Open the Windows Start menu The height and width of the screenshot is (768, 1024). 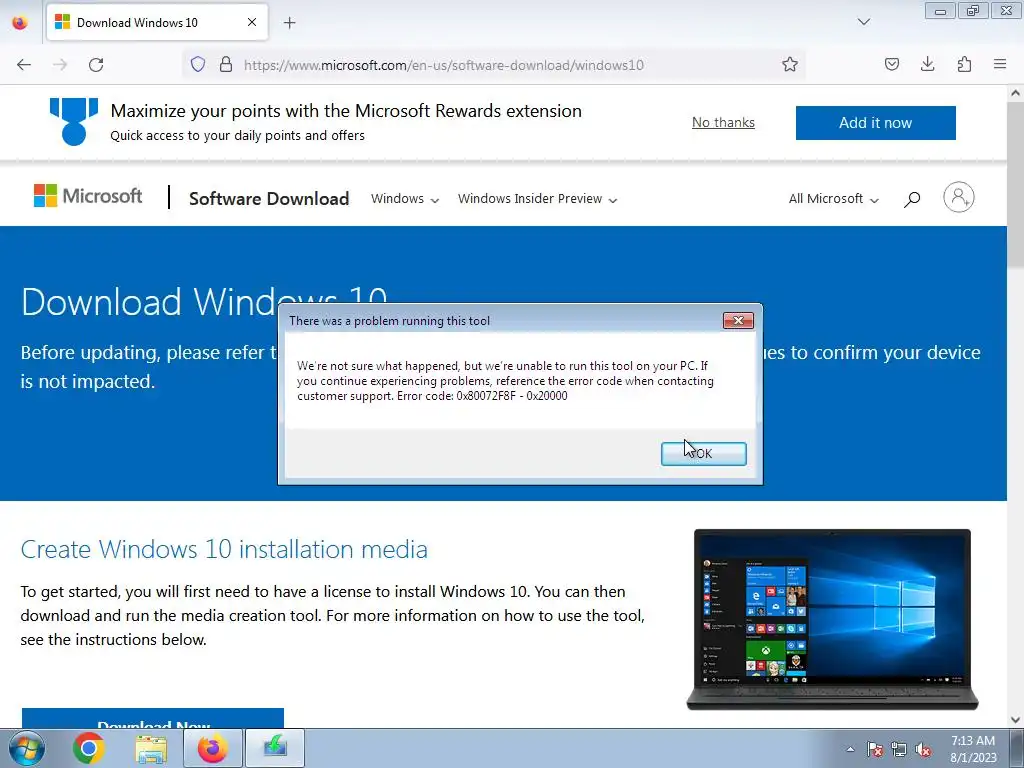[x=26, y=748]
